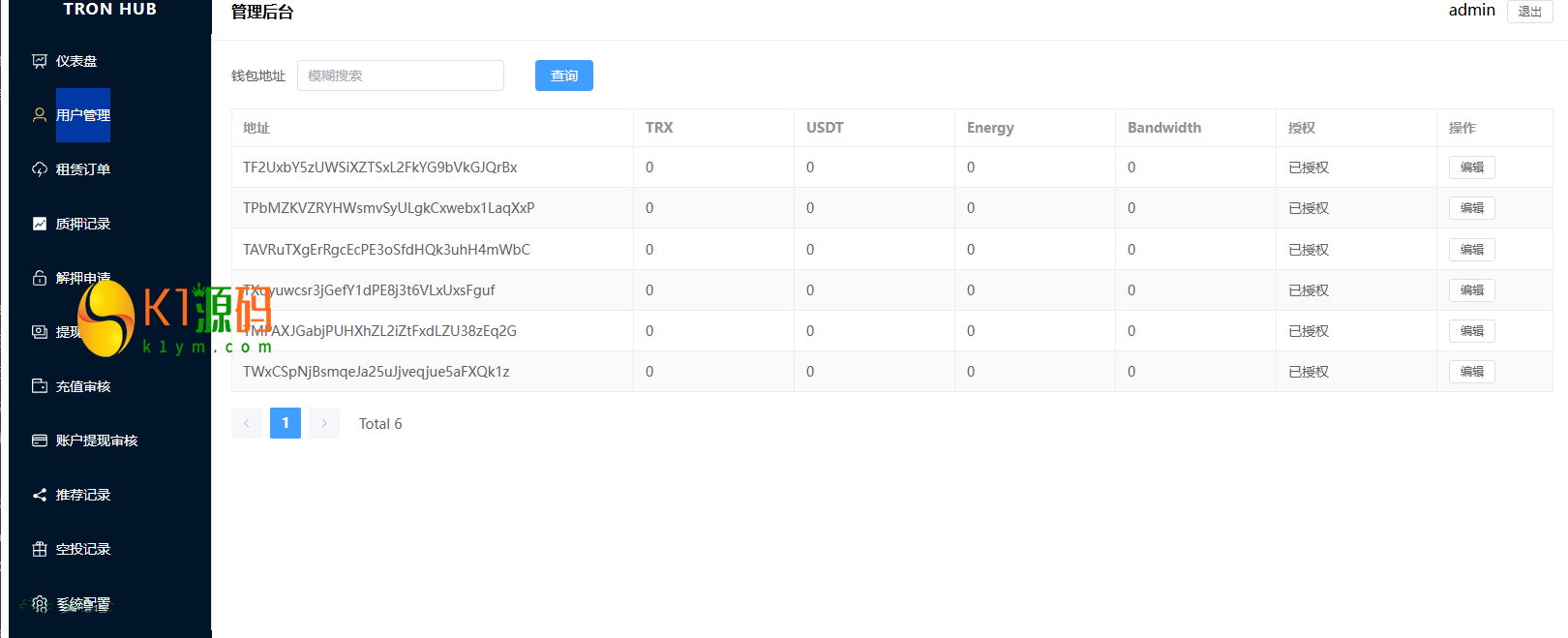Click the 地址 column header
This screenshot has width=1568, height=638.
pos(256,128)
